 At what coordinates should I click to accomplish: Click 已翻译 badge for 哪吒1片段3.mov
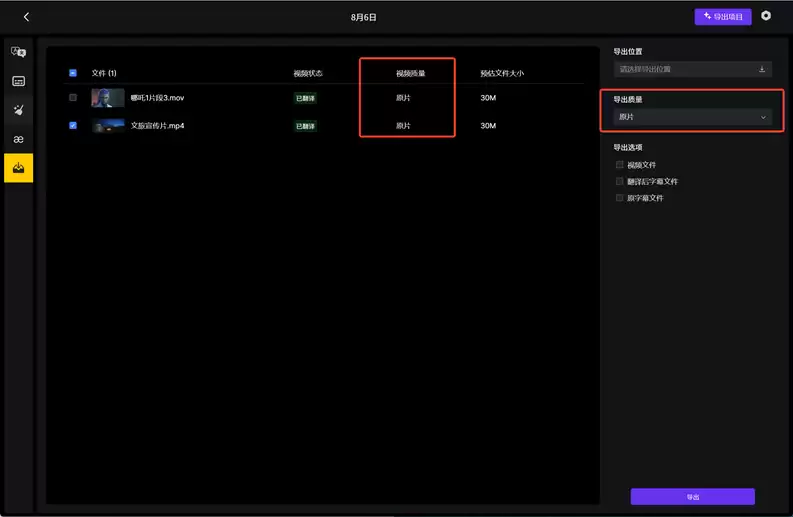click(305, 98)
